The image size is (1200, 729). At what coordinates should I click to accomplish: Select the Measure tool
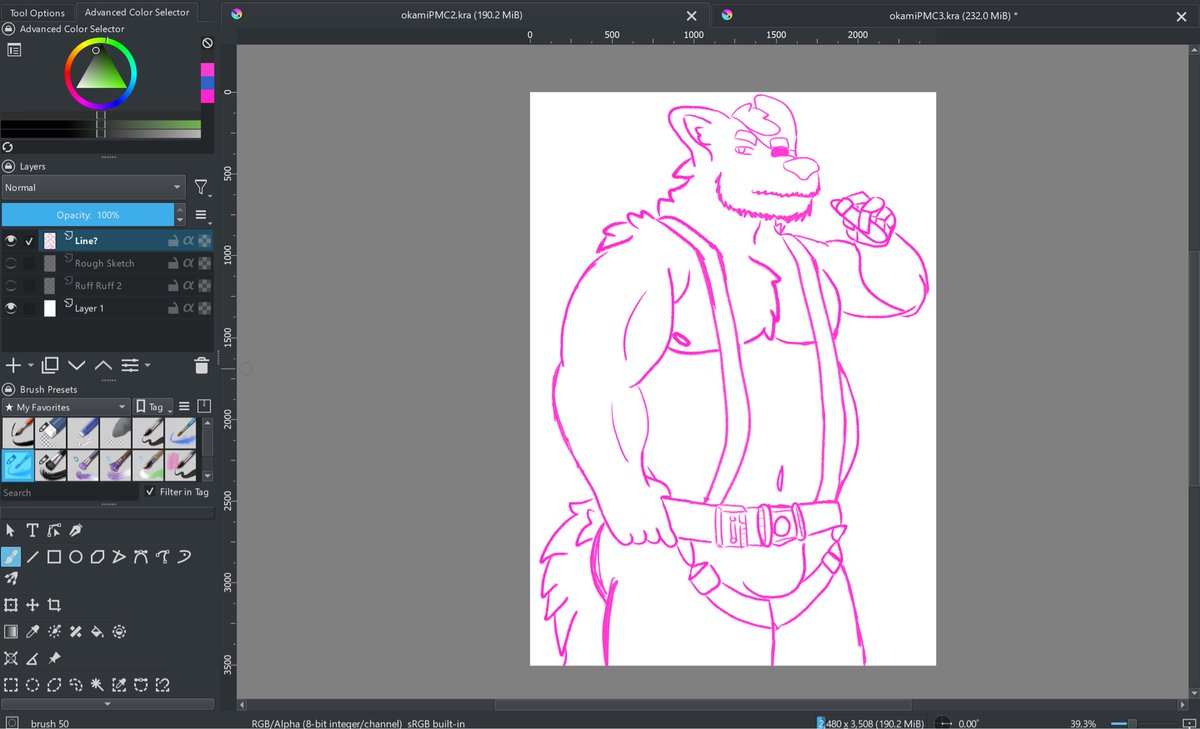[32, 658]
